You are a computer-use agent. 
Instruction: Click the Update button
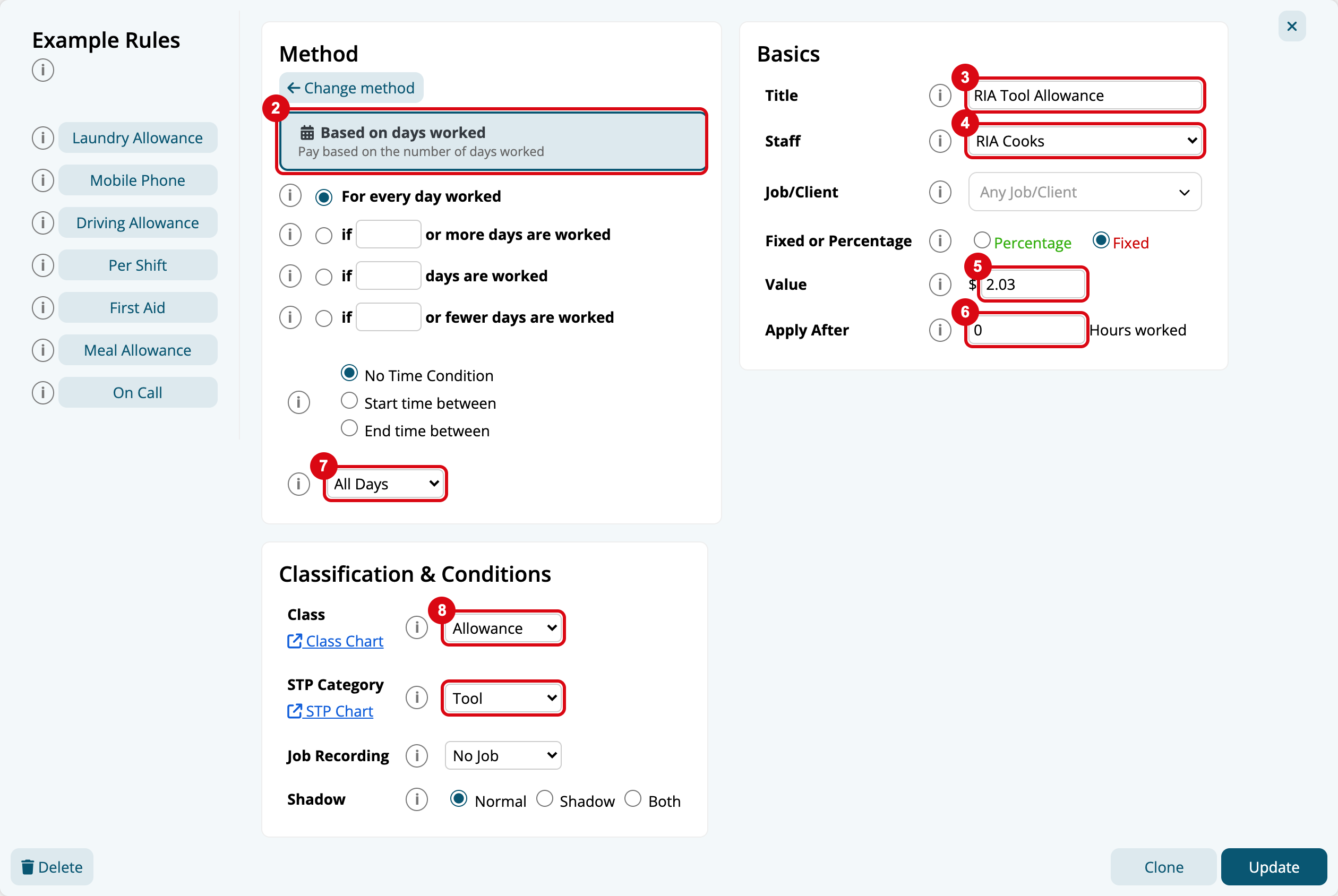pos(1273,867)
